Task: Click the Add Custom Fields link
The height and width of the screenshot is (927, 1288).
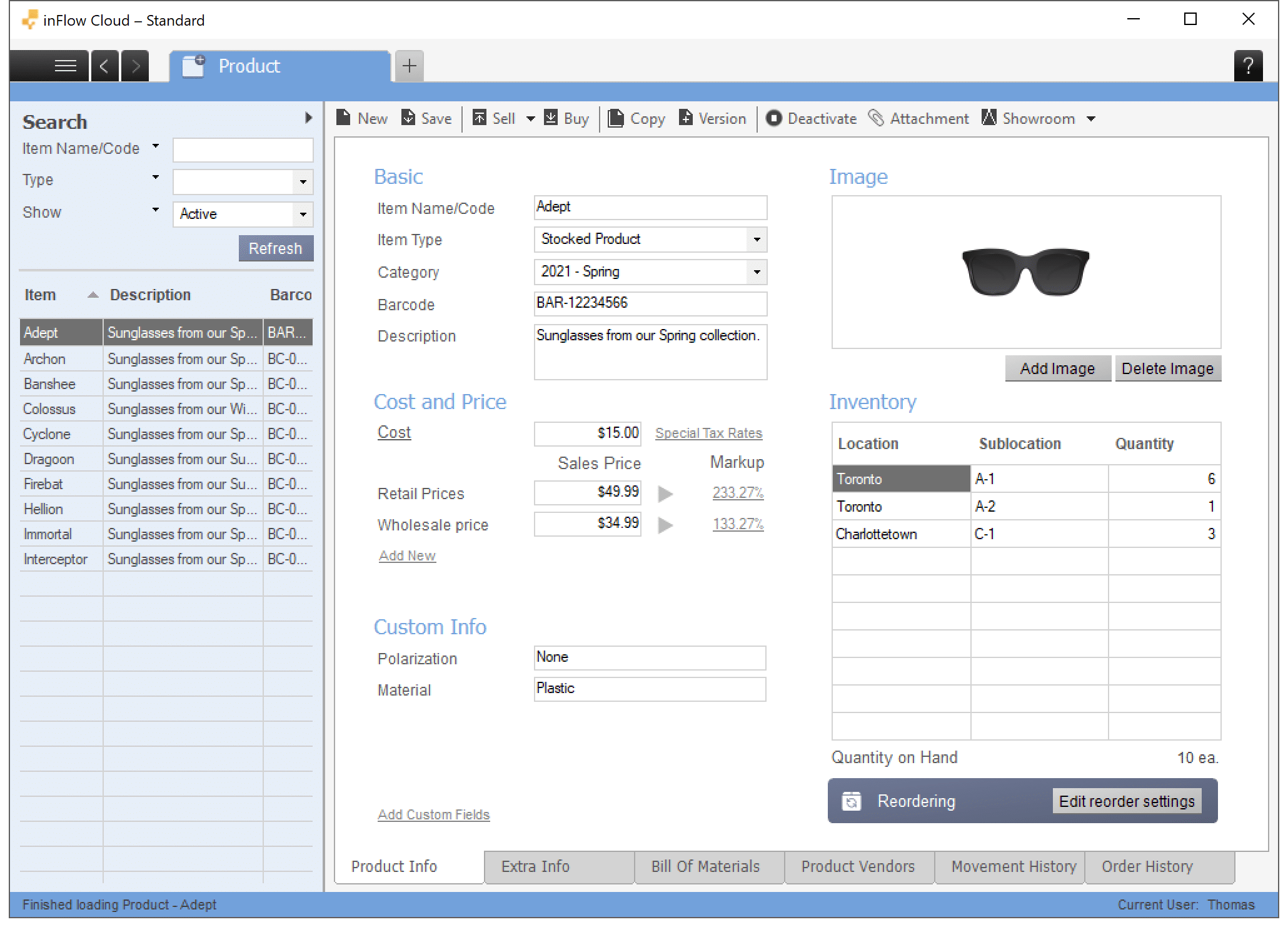Action: pos(434,814)
